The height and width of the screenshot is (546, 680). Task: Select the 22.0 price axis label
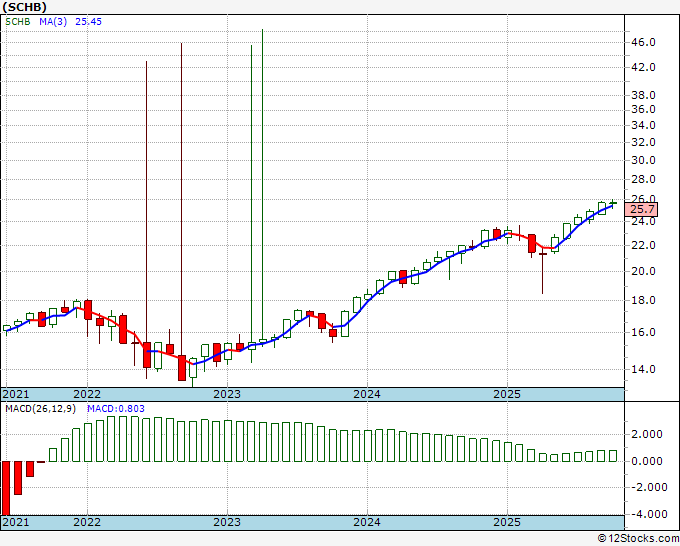pos(643,245)
